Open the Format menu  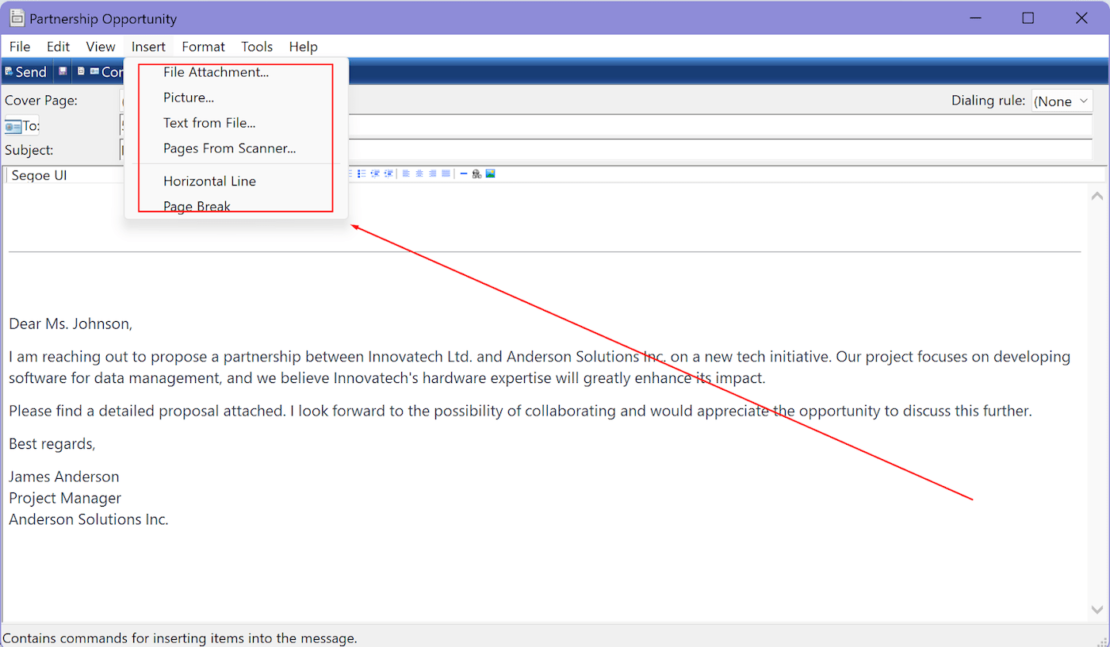[203, 46]
